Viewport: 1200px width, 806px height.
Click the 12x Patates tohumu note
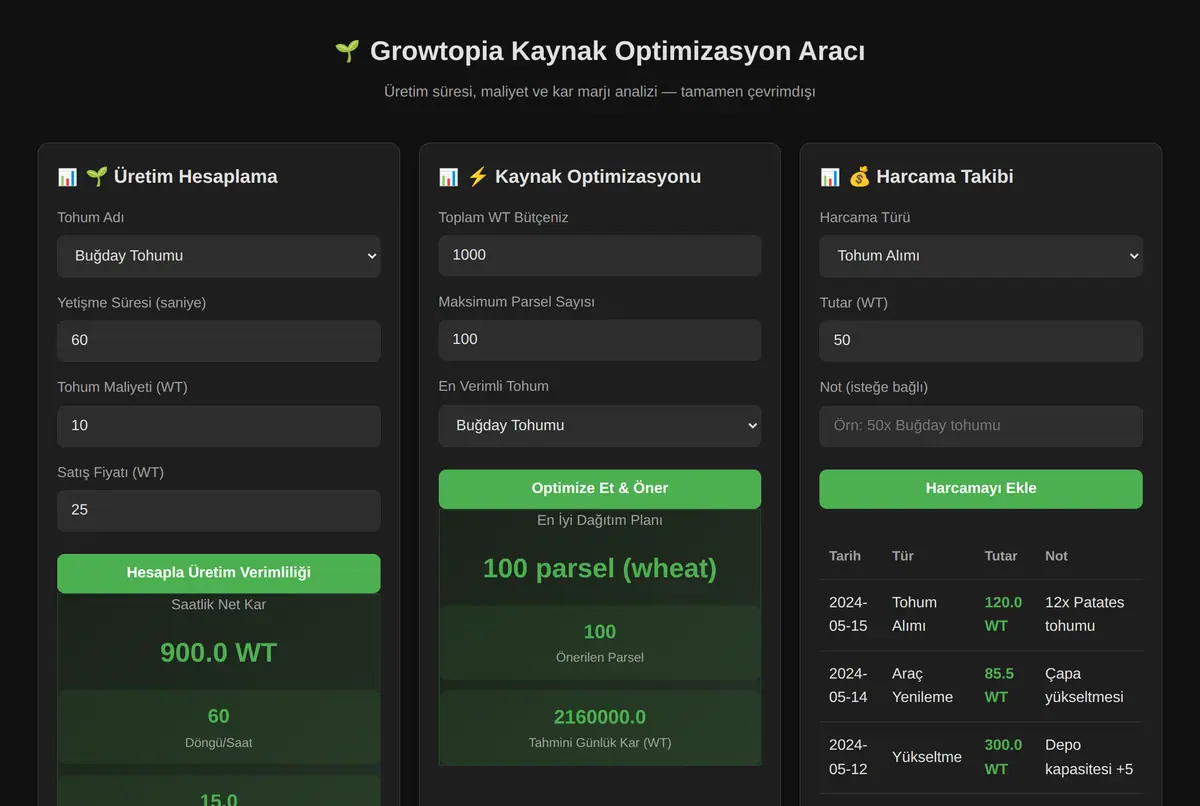[1085, 614]
